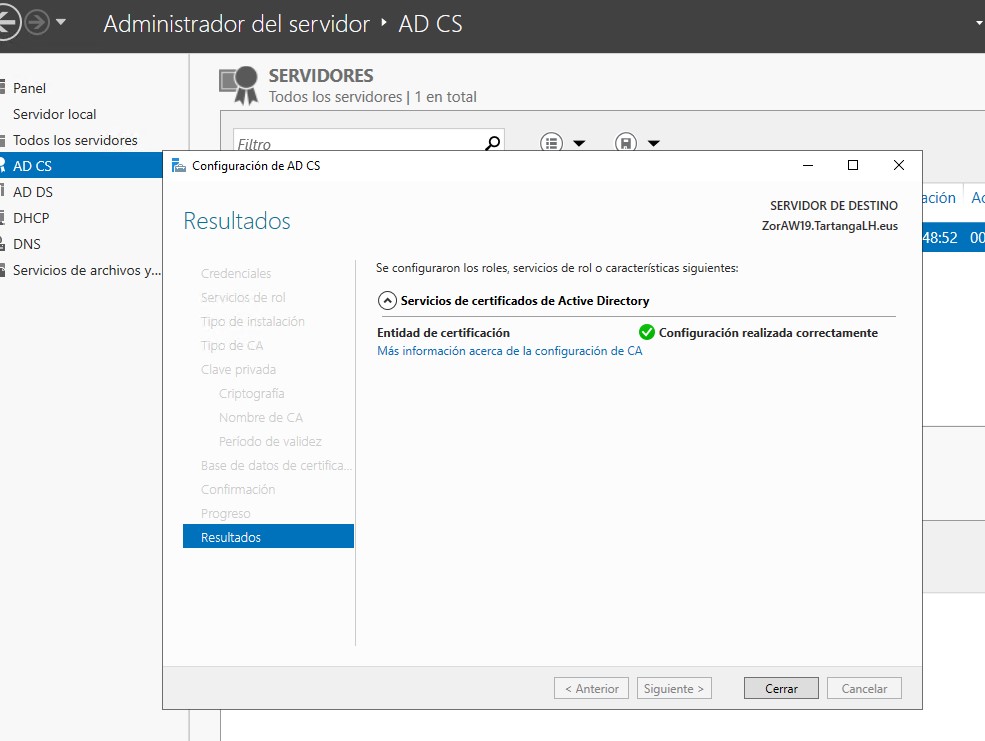Open dropdown arrow next to list options icon
985x741 pixels.
(579, 143)
